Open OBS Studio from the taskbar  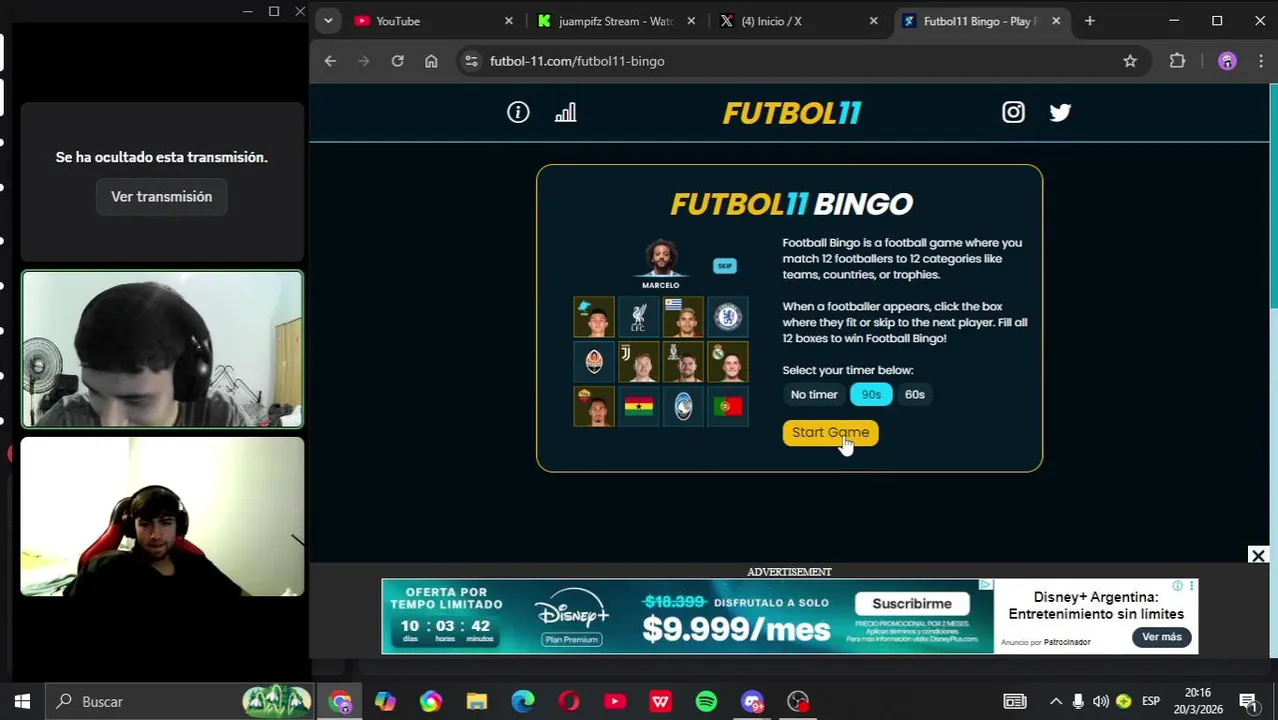(798, 701)
